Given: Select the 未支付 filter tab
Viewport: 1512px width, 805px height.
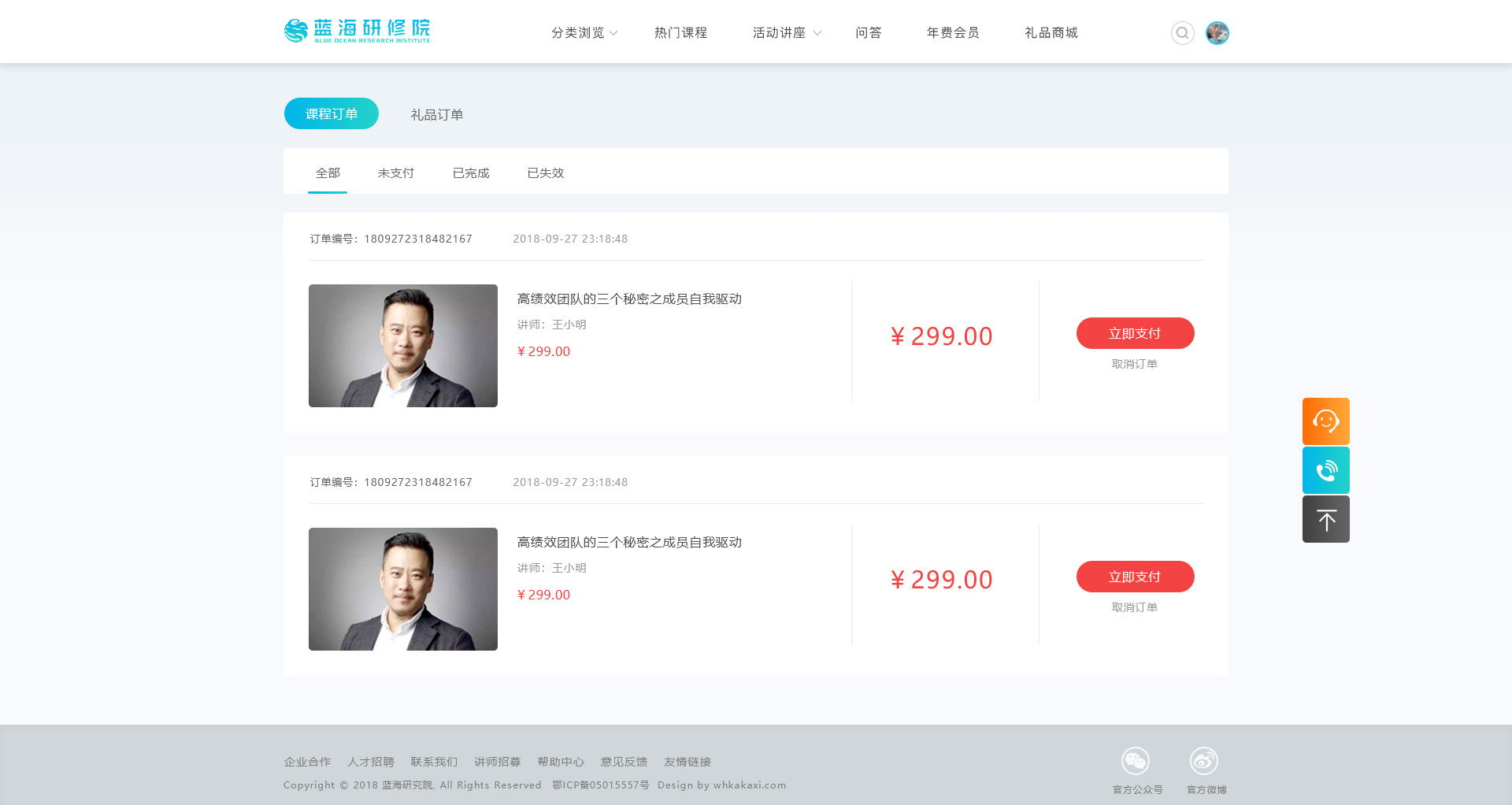Looking at the screenshot, I should pyautogui.click(x=395, y=173).
